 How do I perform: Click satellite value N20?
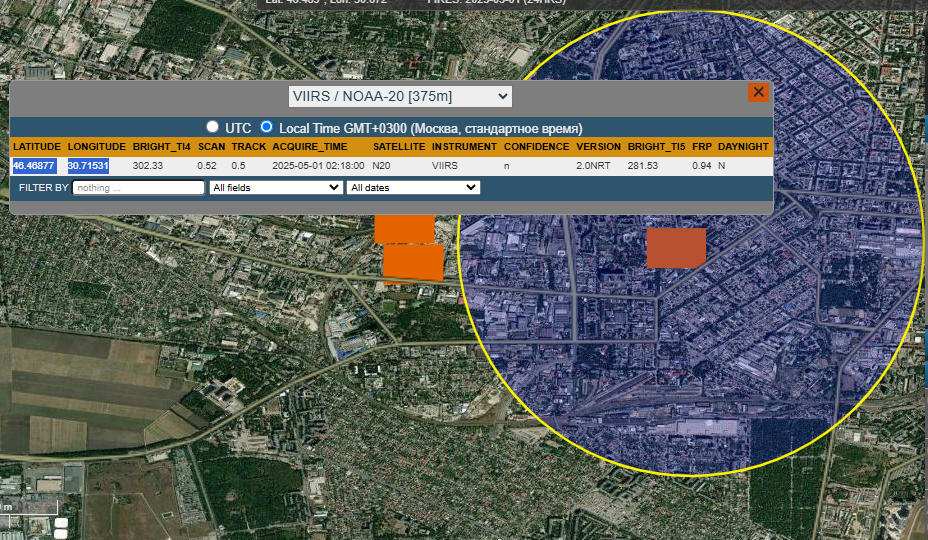coord(381,166)
